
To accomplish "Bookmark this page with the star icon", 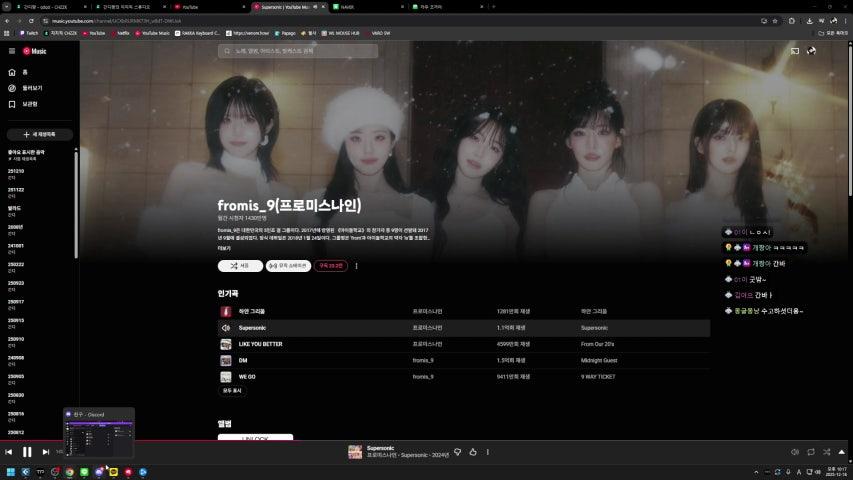I will point(775,21).
